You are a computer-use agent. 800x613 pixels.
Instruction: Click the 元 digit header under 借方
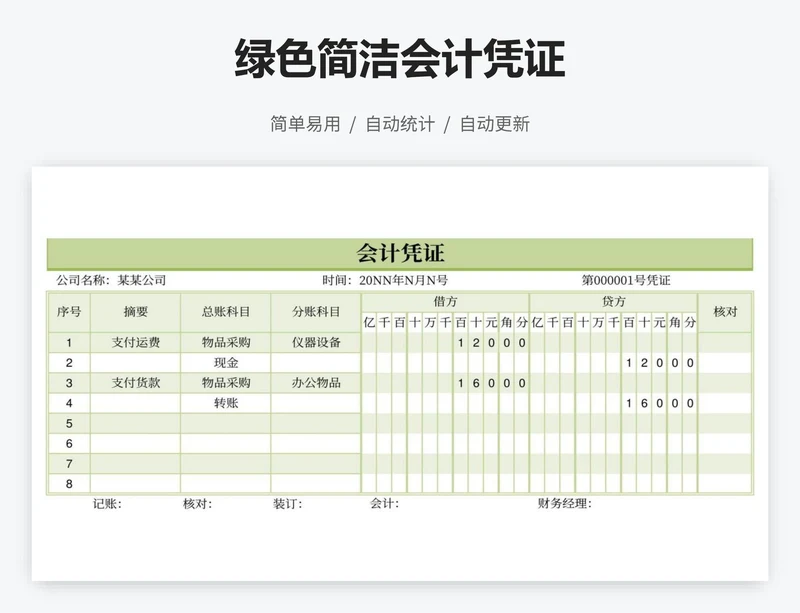point(491,322)
